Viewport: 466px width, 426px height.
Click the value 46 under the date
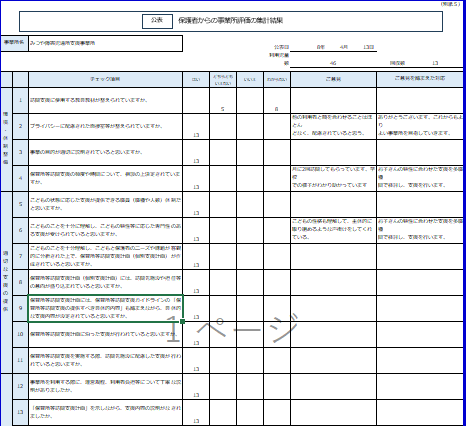coord(333,63)
